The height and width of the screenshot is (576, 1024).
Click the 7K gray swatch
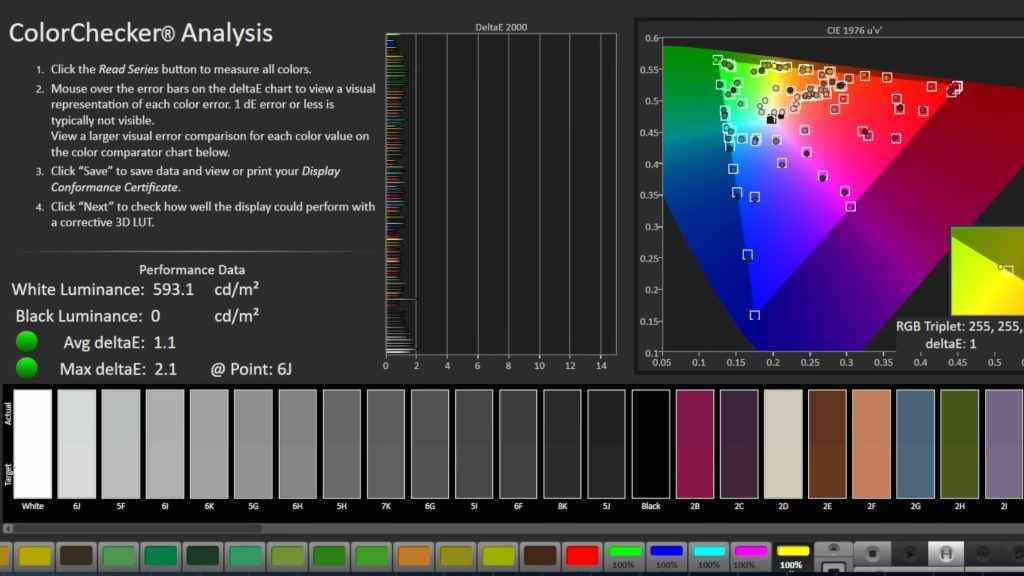click(386, 444)
